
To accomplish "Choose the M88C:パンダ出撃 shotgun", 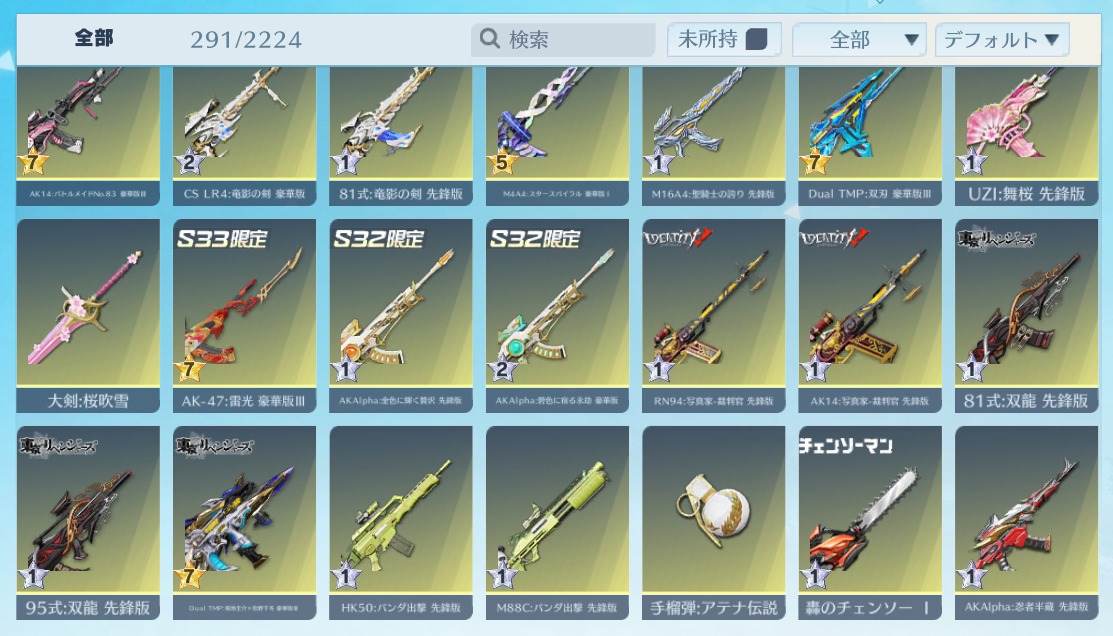I will coord(557,523).
